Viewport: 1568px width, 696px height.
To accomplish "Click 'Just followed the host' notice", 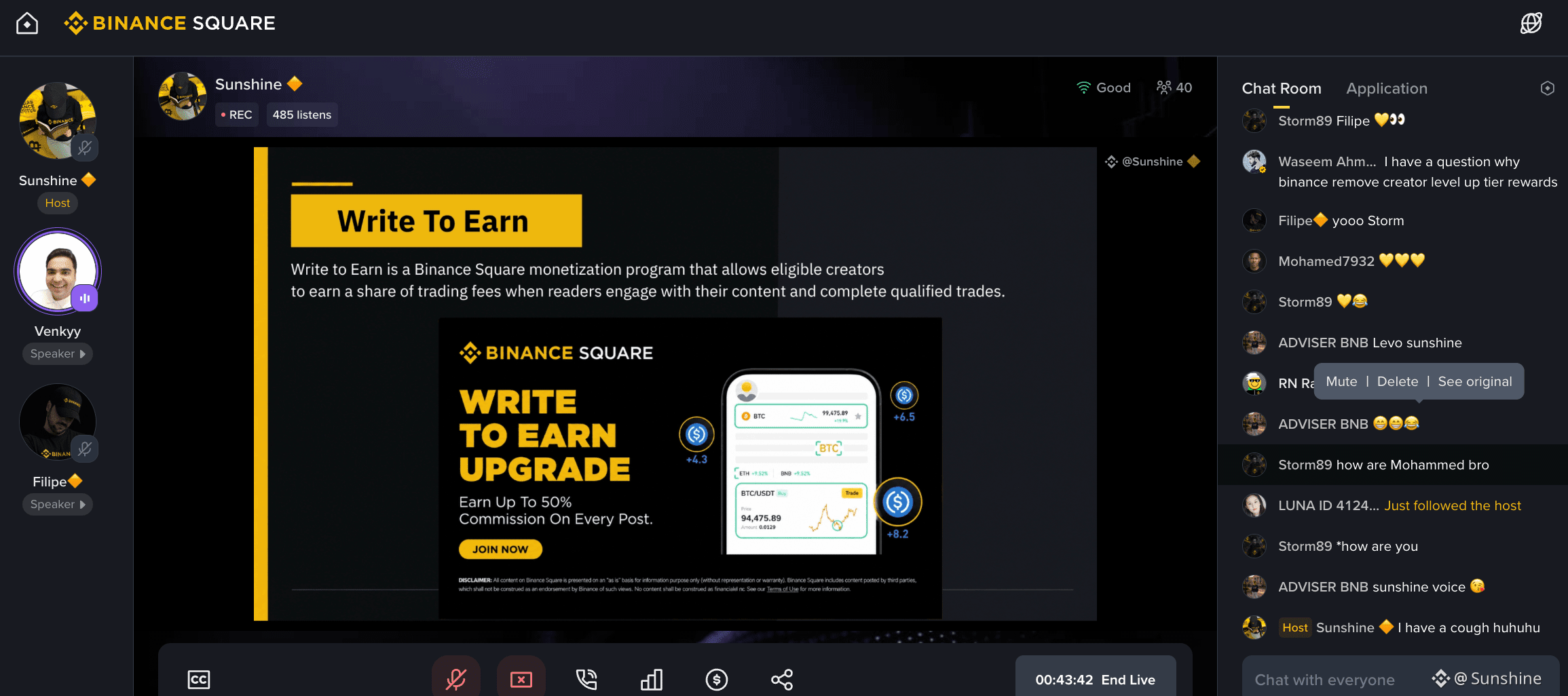I will 1453,505.
